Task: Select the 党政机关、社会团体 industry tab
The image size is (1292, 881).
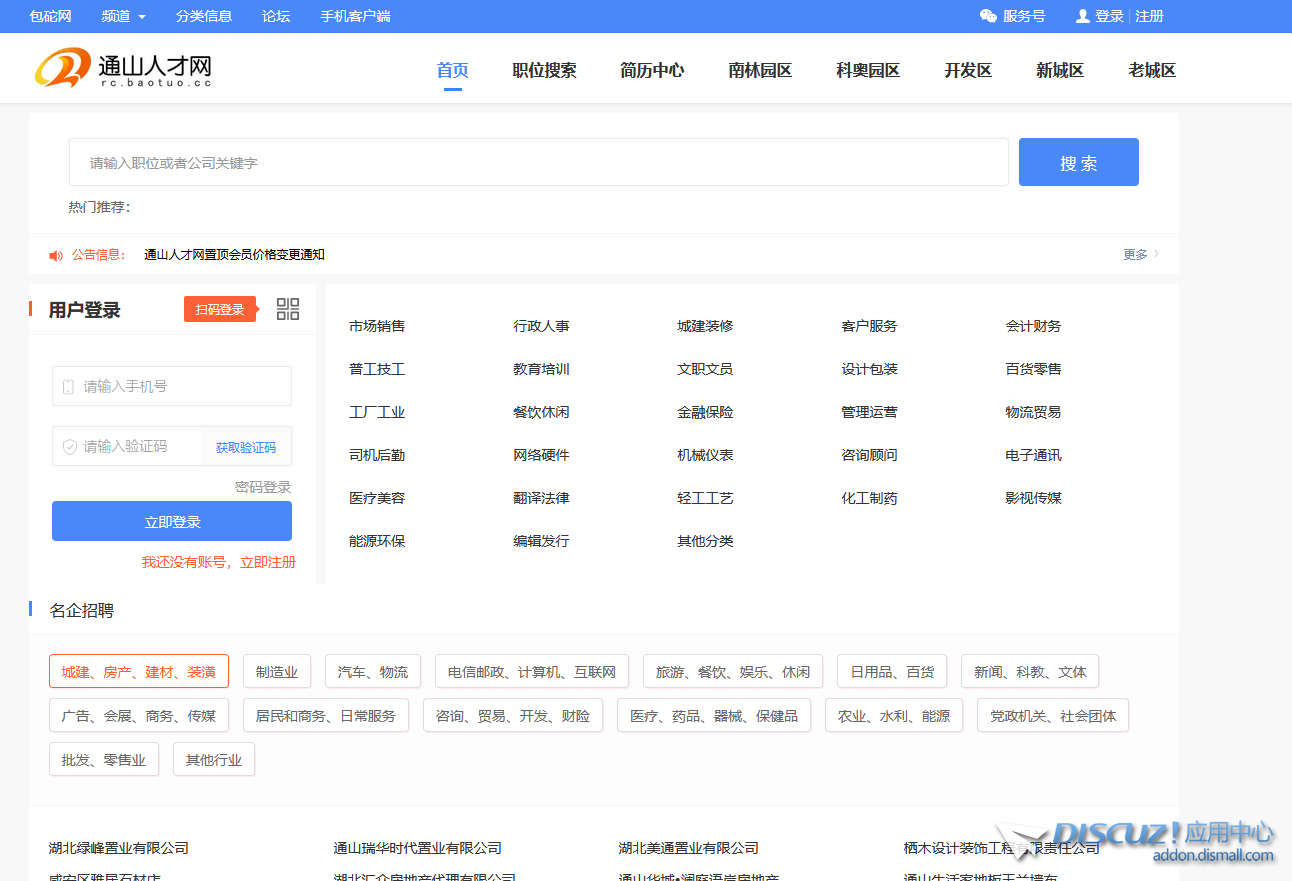Action: pos(1053,715)
